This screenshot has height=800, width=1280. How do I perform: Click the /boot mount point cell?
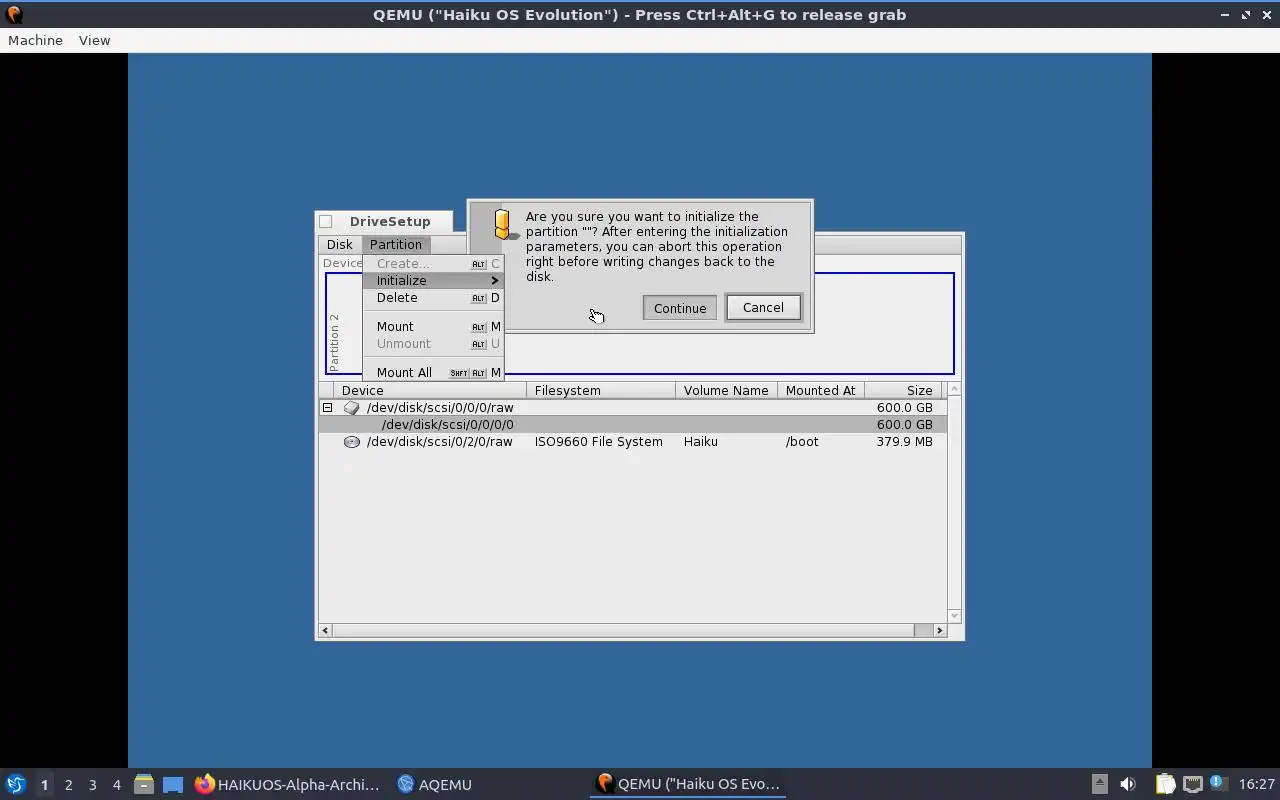tap(802, 441)
